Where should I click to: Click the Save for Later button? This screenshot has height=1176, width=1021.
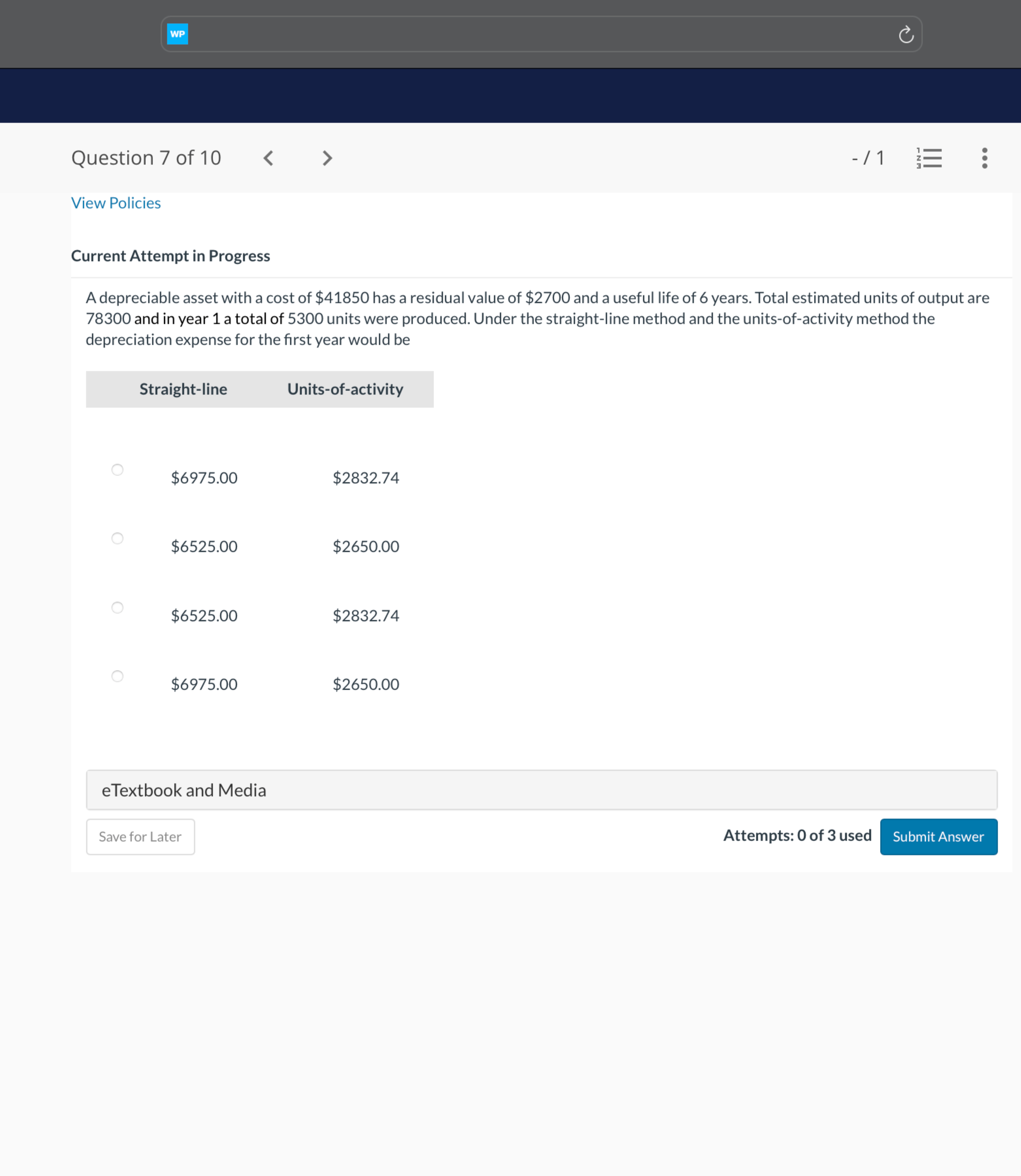click(140, 837)
